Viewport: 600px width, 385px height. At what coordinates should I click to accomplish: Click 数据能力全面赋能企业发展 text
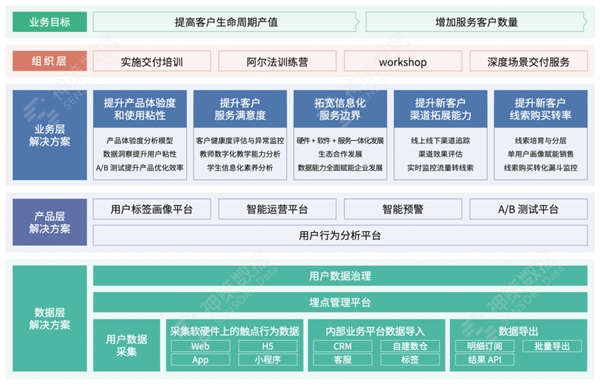[340, 168]
